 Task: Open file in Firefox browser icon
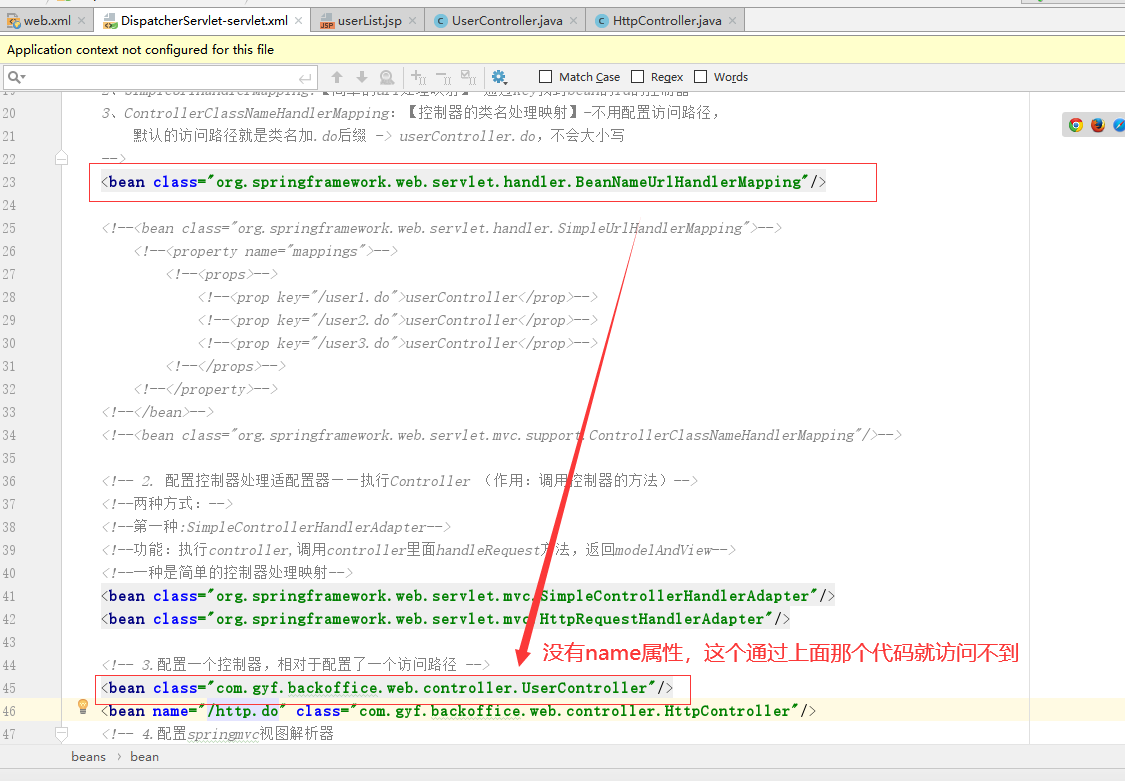1098,125
